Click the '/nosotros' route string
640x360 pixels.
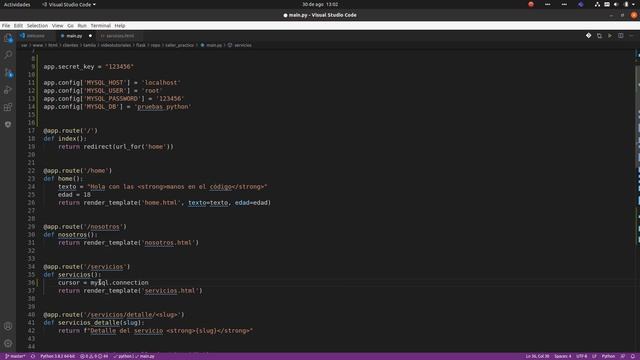105,227
